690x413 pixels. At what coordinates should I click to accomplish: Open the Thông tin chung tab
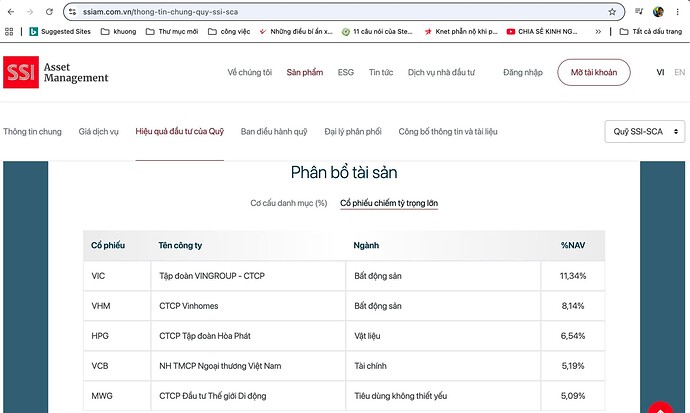coord(32,132)
